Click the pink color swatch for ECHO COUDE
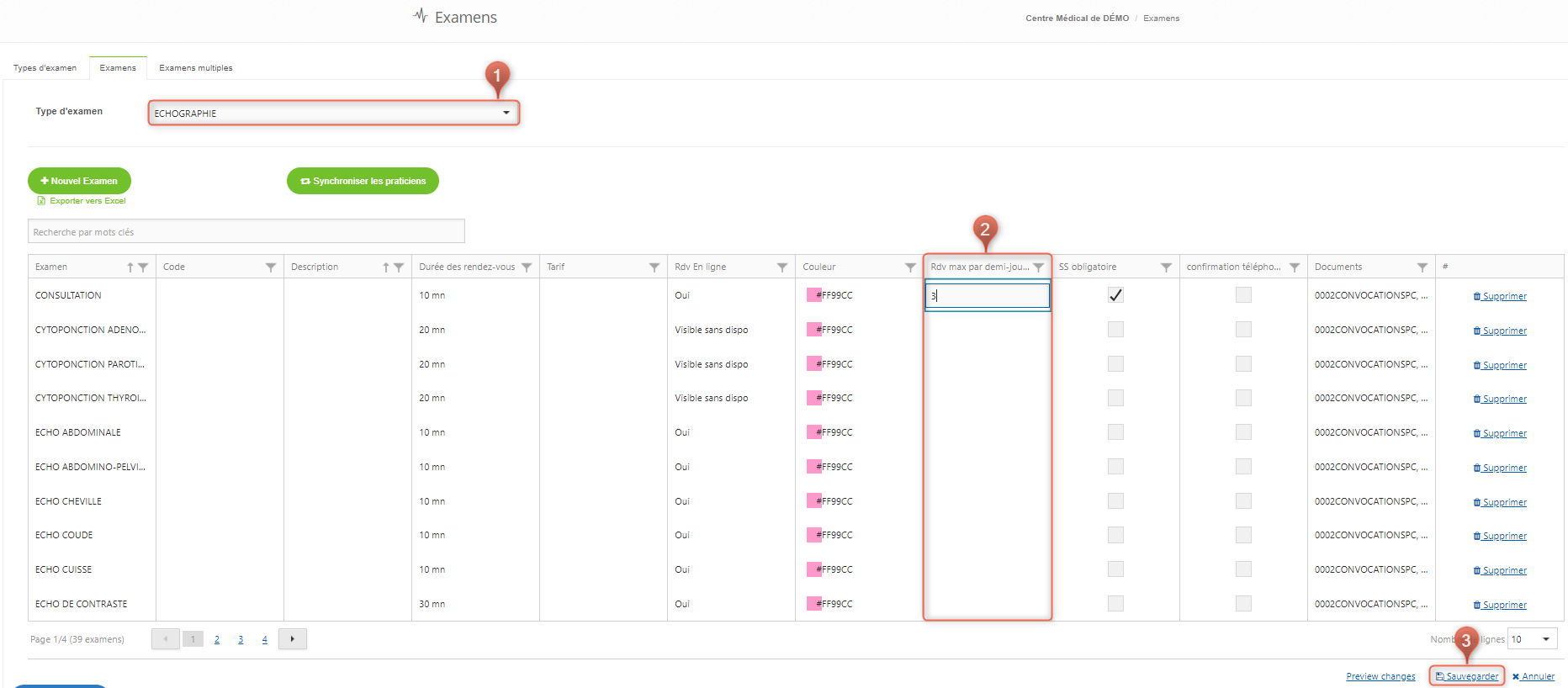The height and width of the screenshot is (688, 1568). (813, 535)
